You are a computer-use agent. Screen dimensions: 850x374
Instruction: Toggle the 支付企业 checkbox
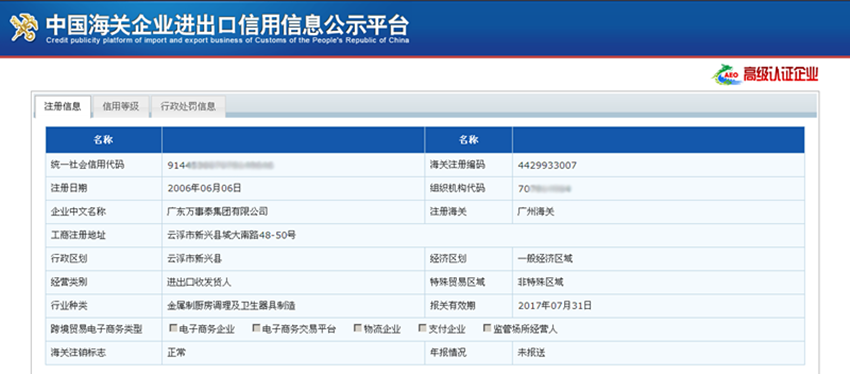pyautogui.click(x=423, y=328)
